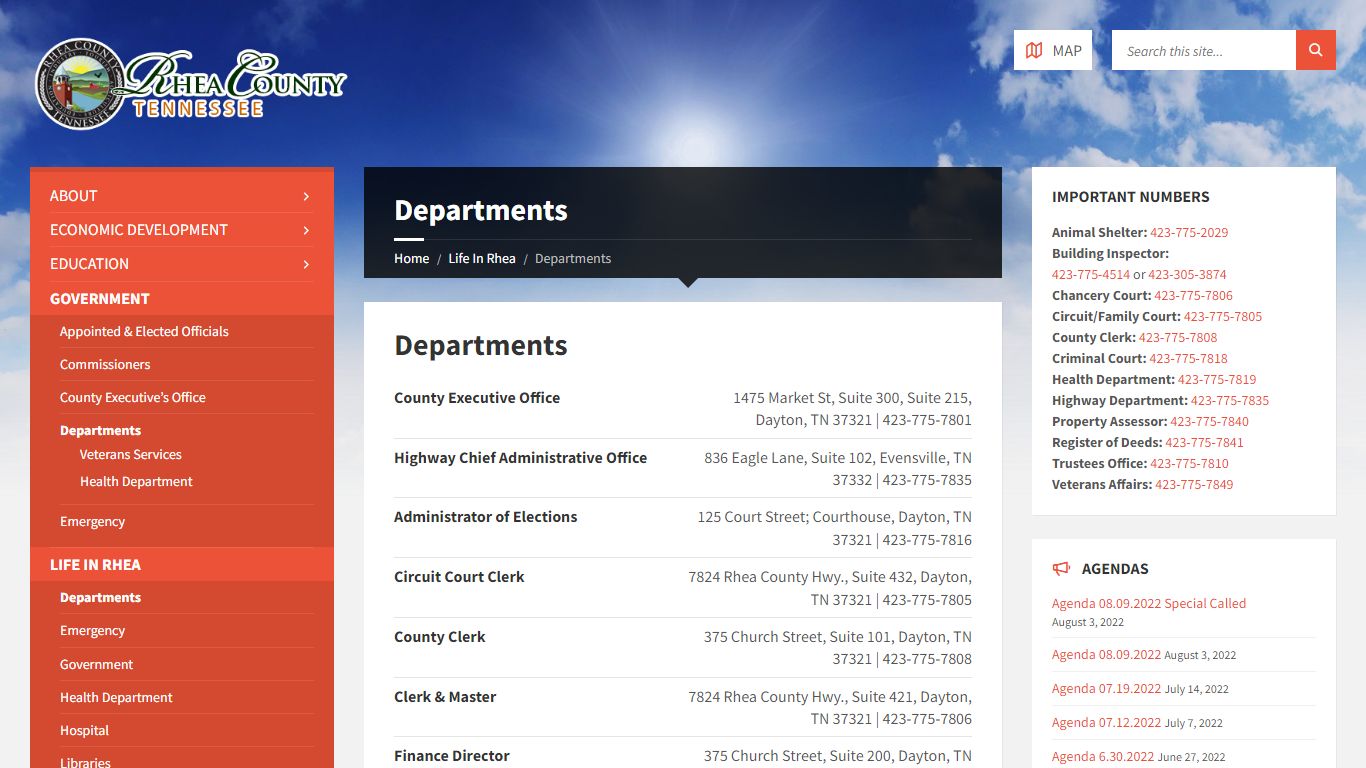Open Agenda 08.09.2022 Special Called
This screenshot has height=768, width=1366.
point(1149,603)
